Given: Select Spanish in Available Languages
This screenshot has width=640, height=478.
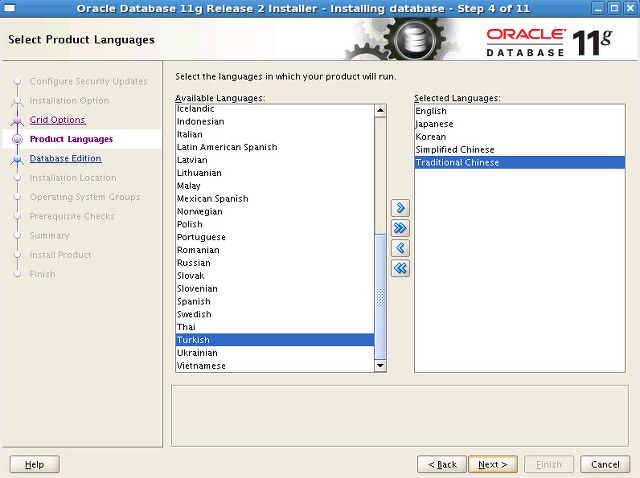Looking at the screenshot, I should coord(275,302).
